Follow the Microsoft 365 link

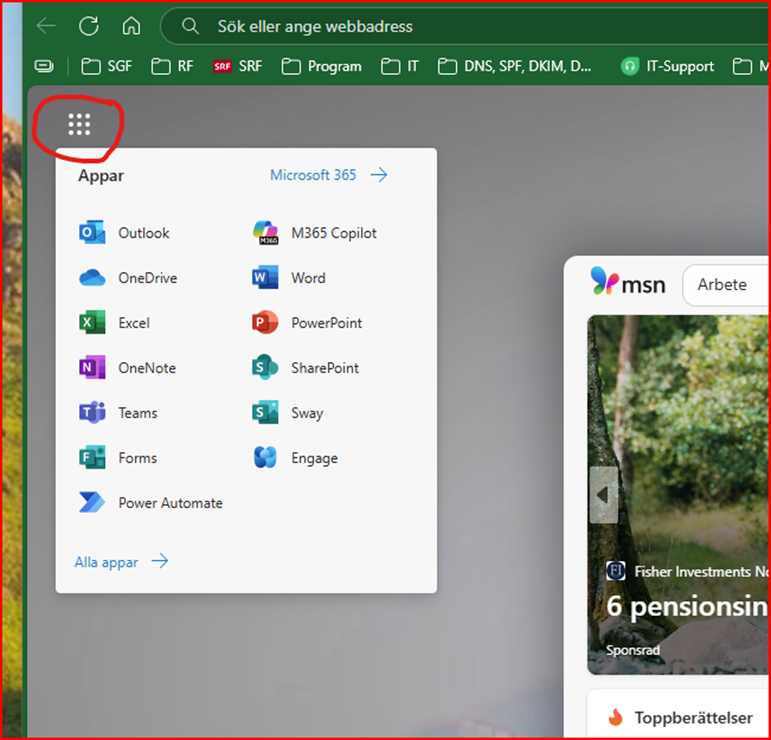tap(328, 175)
